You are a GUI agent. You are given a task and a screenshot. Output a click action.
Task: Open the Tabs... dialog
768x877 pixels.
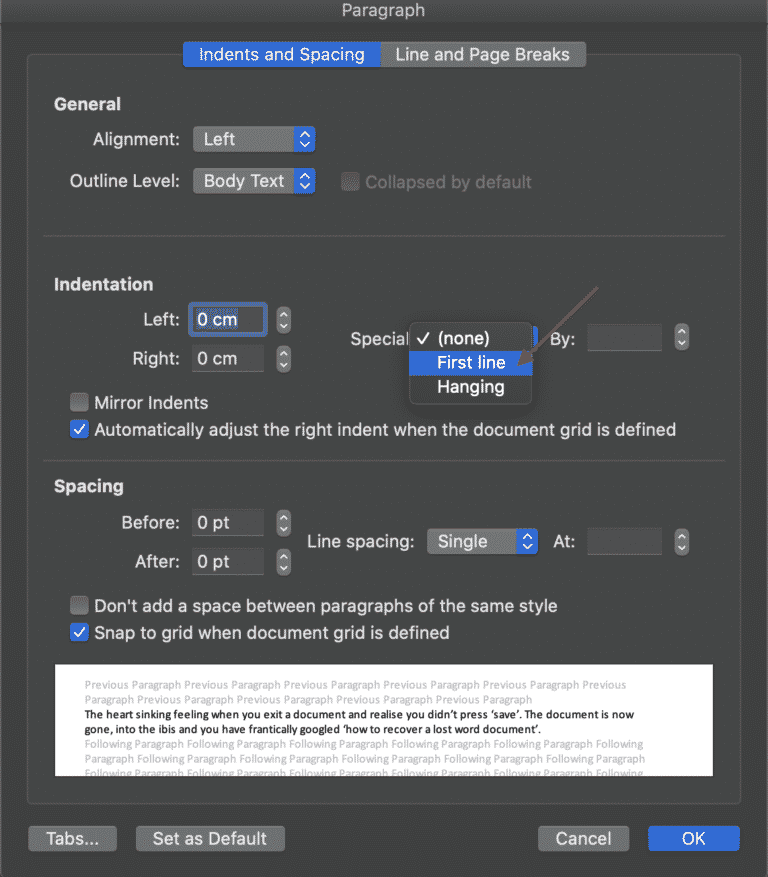click(x=72, y=838)
